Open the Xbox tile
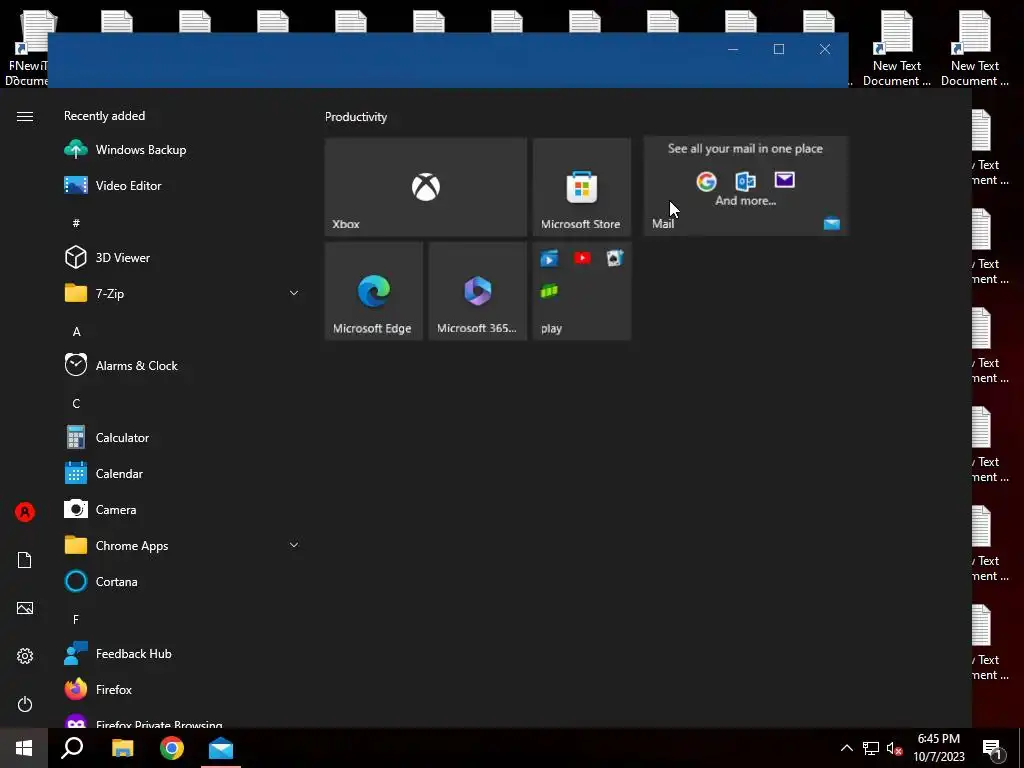 [x=426, y=187]
